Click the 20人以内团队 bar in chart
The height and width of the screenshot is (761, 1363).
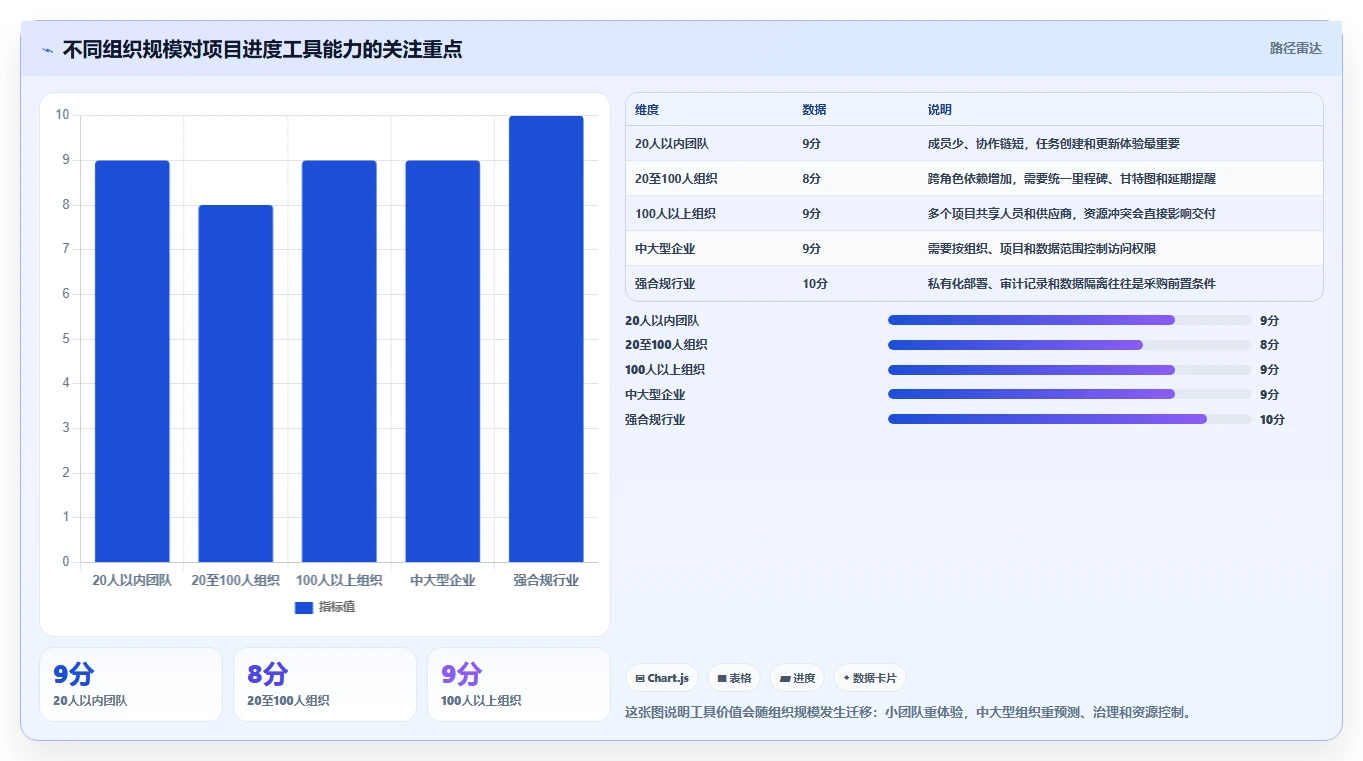click(132, 361)
